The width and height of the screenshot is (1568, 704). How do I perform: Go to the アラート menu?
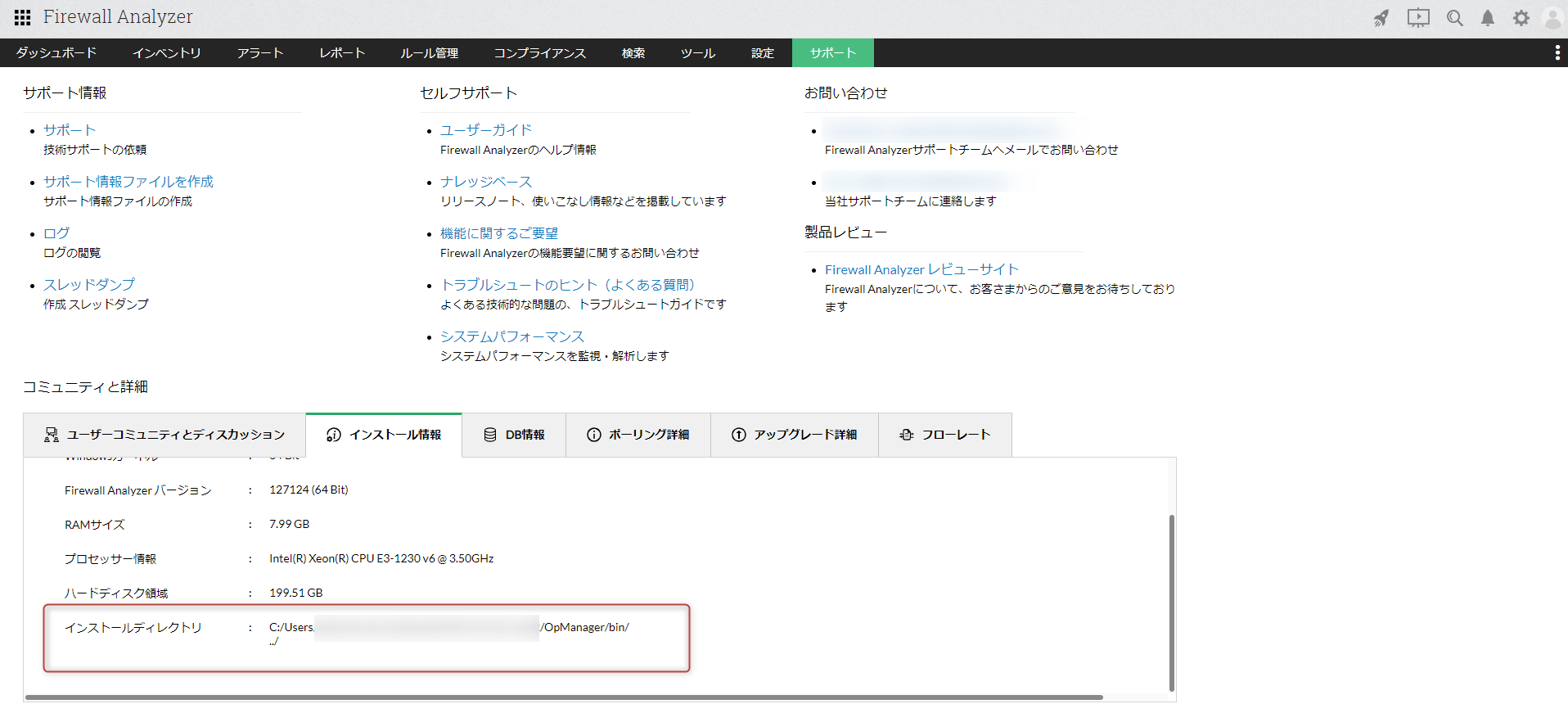tap(260, 53)
